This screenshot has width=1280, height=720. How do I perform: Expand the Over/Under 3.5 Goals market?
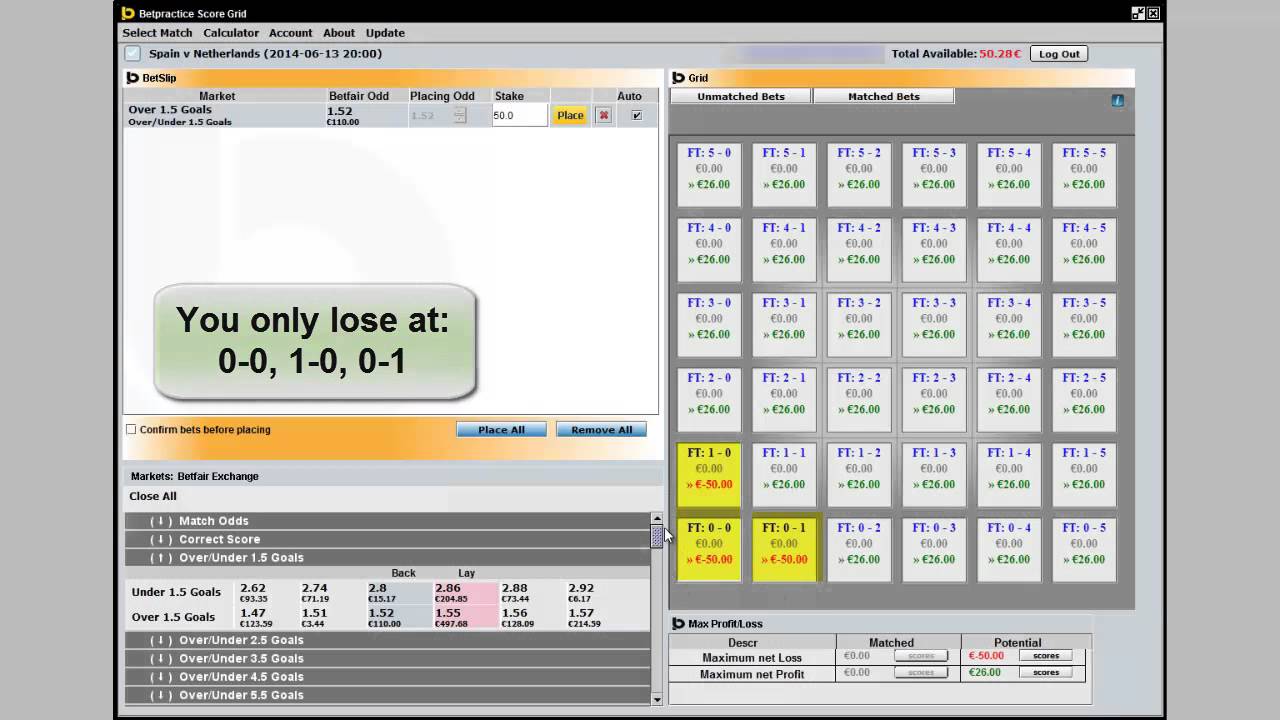point(387,658)
